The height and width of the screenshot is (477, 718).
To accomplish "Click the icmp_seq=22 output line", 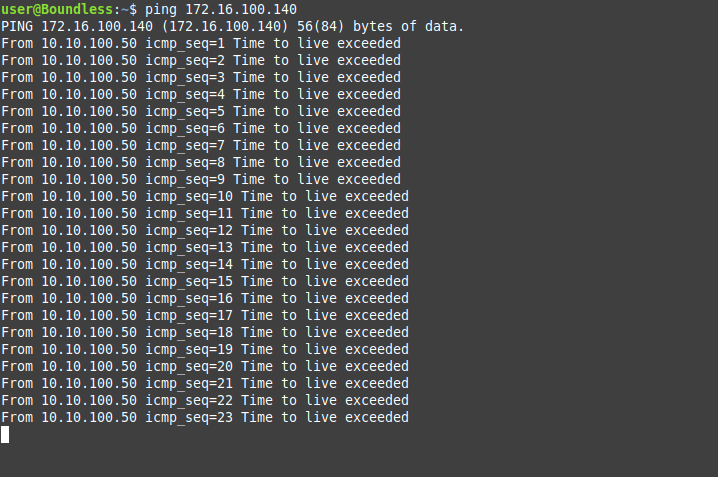I will (205, 400).
